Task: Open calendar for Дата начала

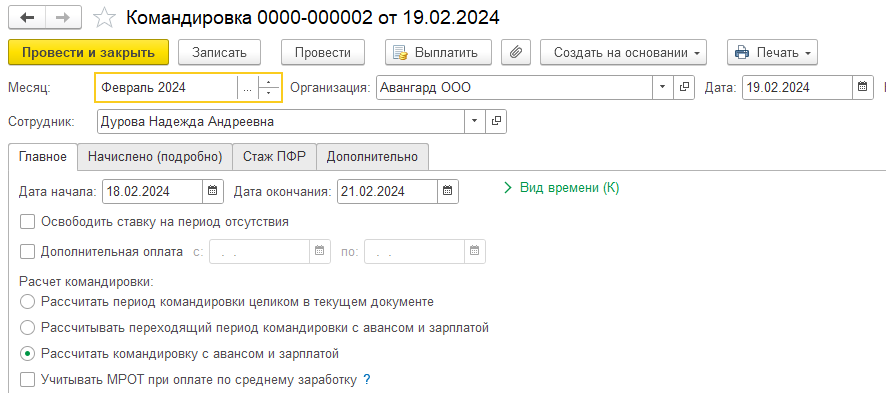Action: coord(212,191)
